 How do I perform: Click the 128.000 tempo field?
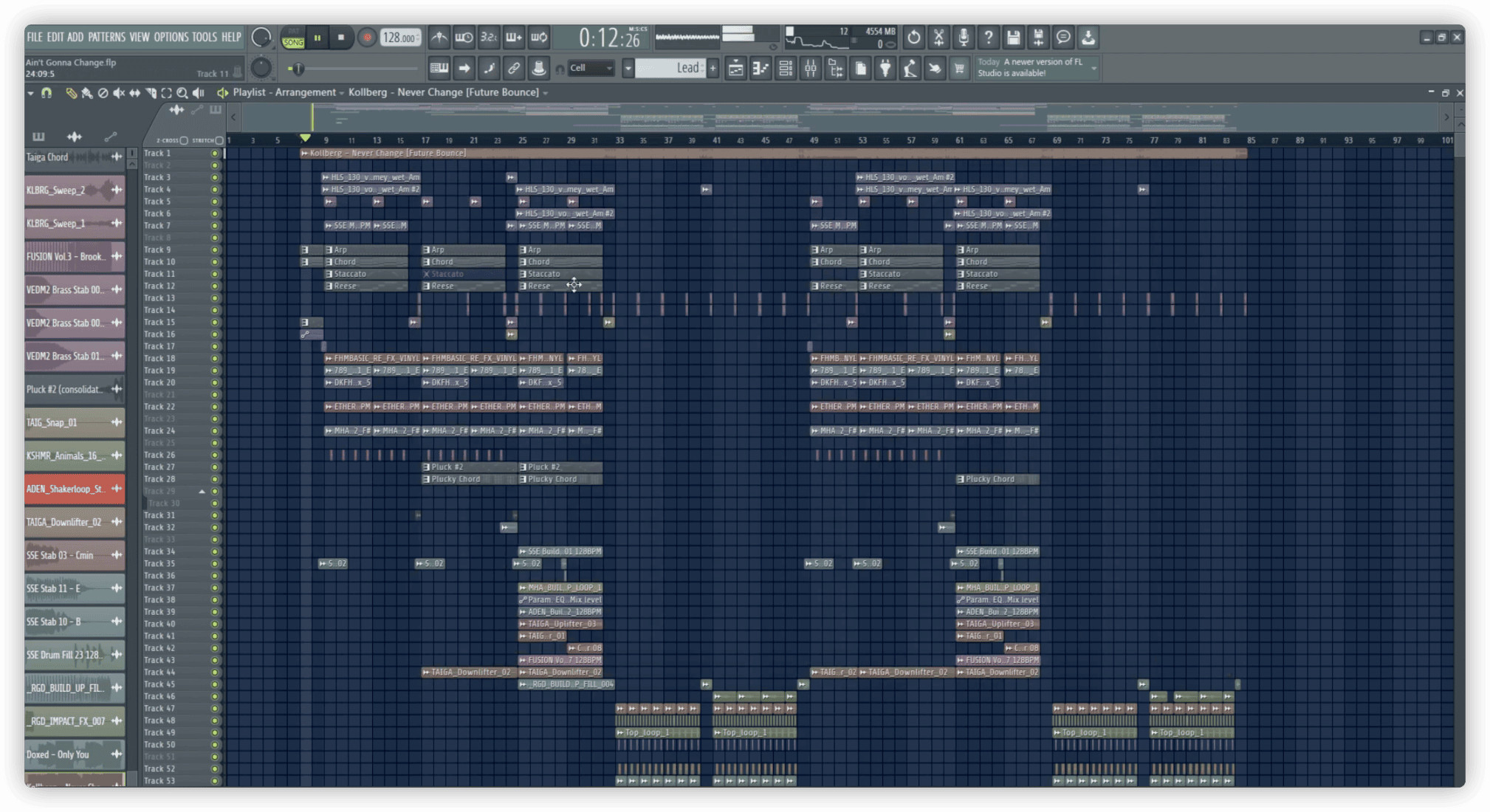click(x=400, y=38)
